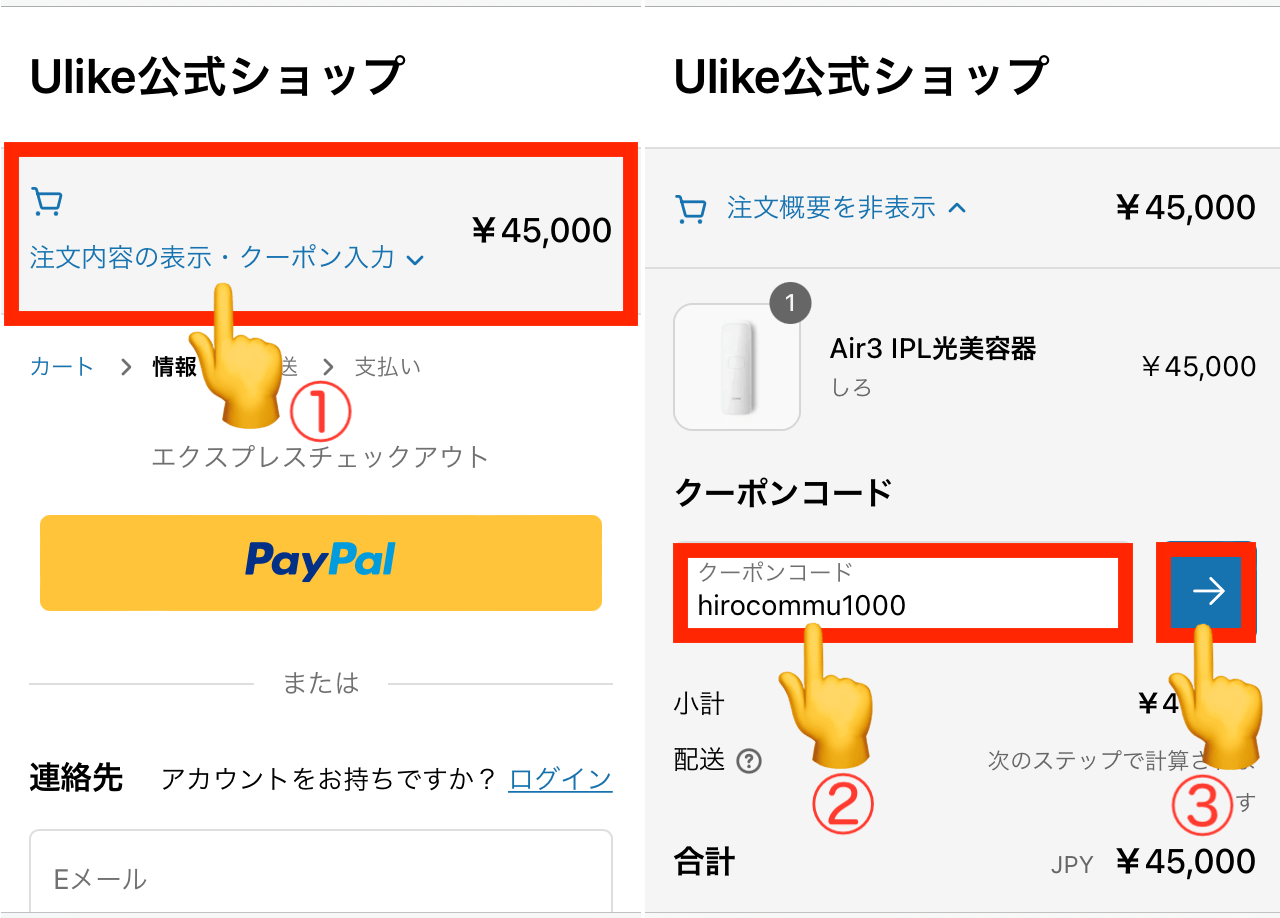Click the right Ulike公式ショップ store title
1280x918 pixels.
861,77
